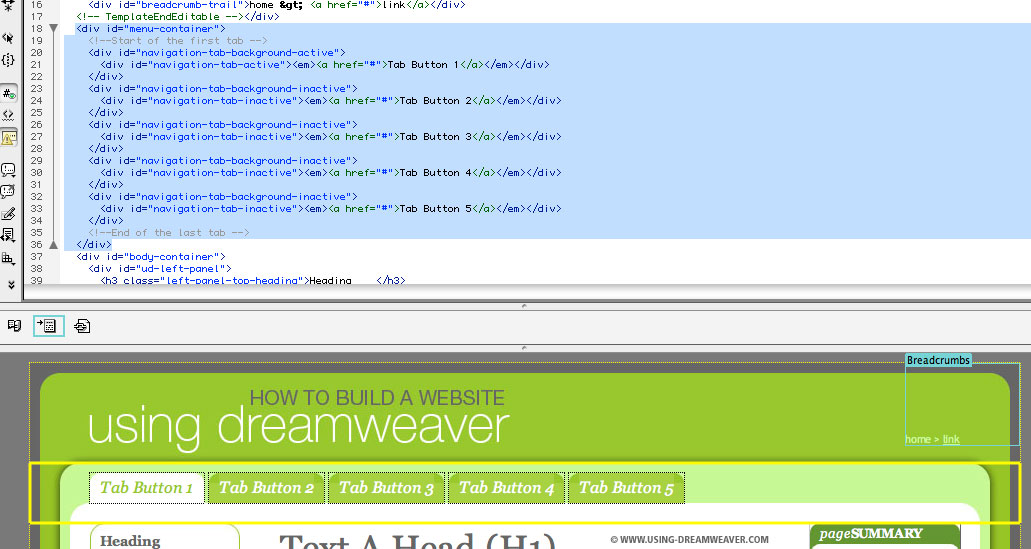Image resolution: width=1031 pixels, height=549 pixels.
Task: Click the closing </div> on line 36
Action: click(x=94, y=245)
